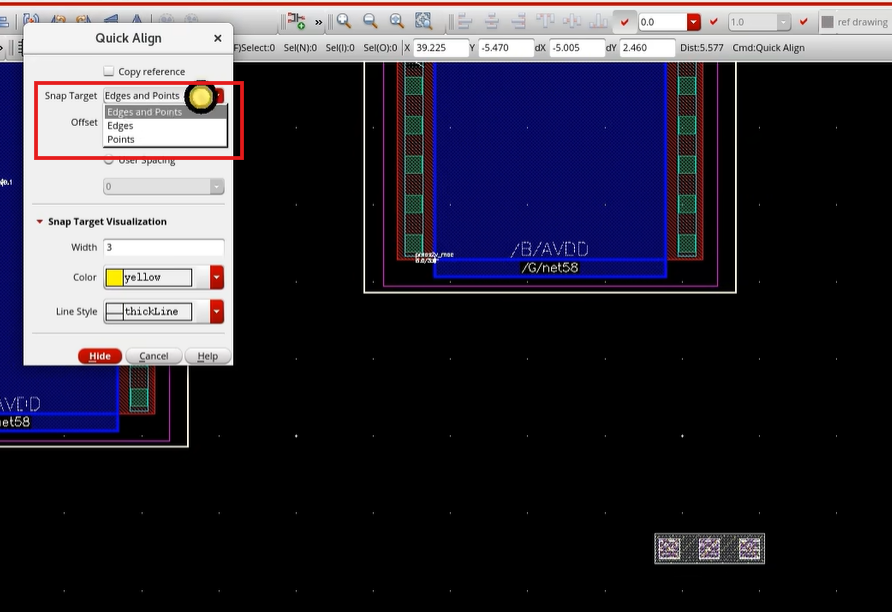This screenshot has width=892, height=612.
Task: Click the dY value field
Action: [x=647, y=48]
